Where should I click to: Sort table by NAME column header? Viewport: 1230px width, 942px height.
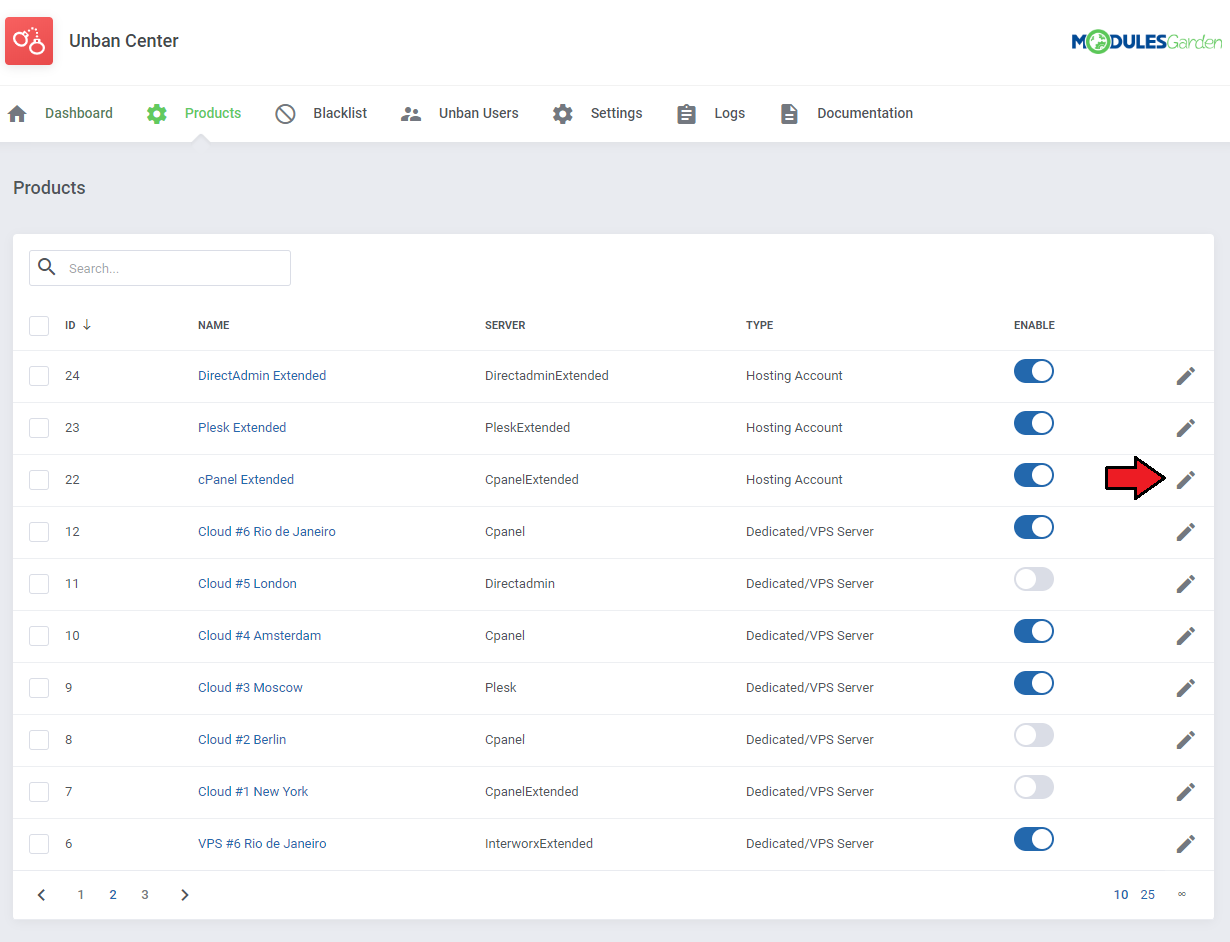(214, 325)
